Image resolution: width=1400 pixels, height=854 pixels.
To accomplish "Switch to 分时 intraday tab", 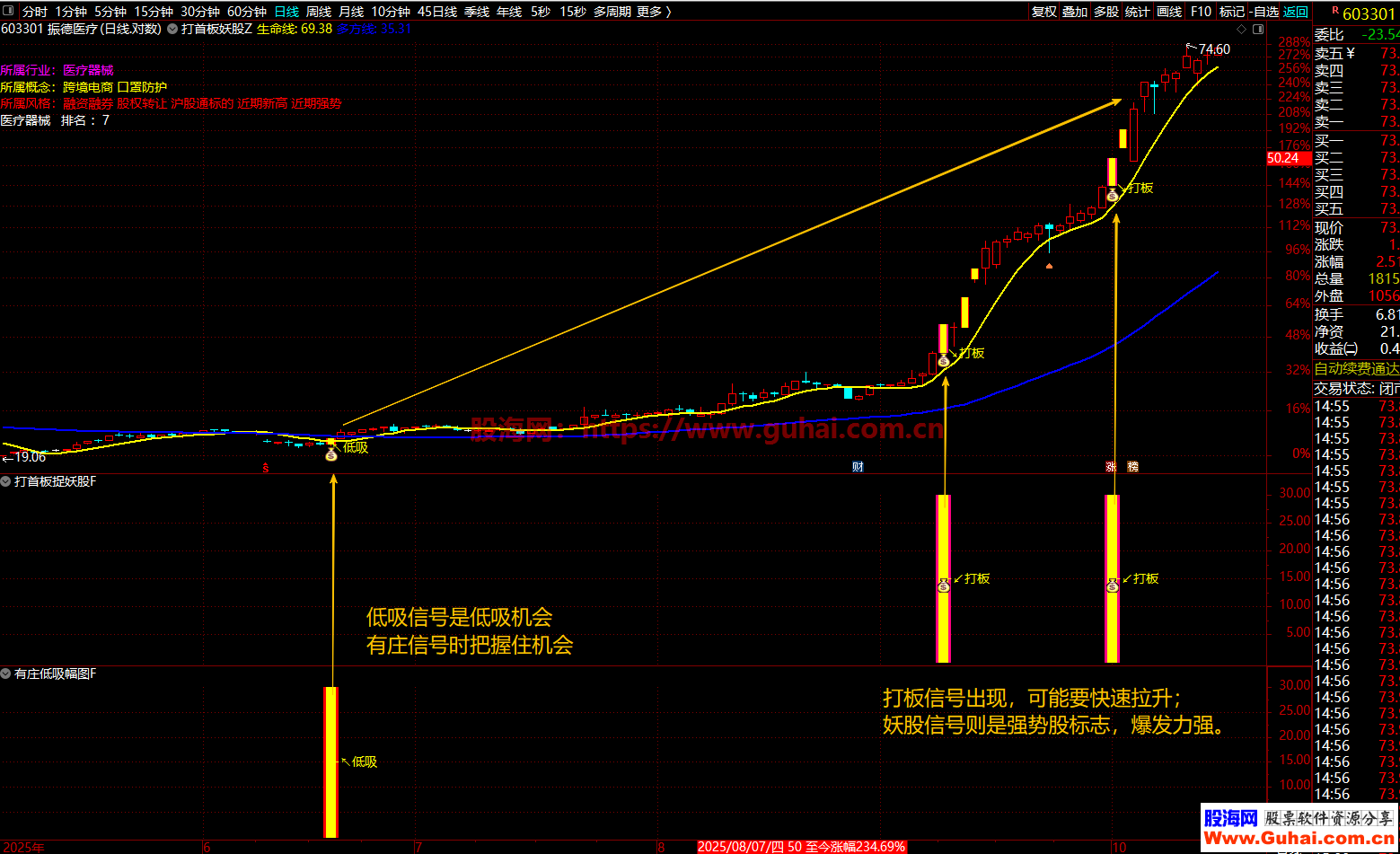I will point(34,12).
